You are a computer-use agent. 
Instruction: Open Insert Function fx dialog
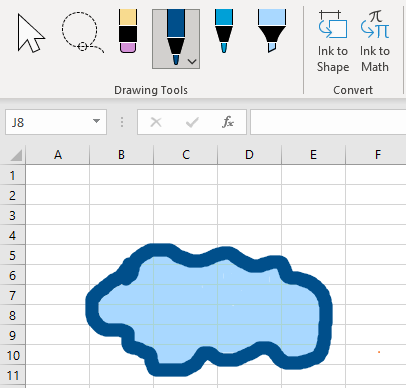point(228,122)
